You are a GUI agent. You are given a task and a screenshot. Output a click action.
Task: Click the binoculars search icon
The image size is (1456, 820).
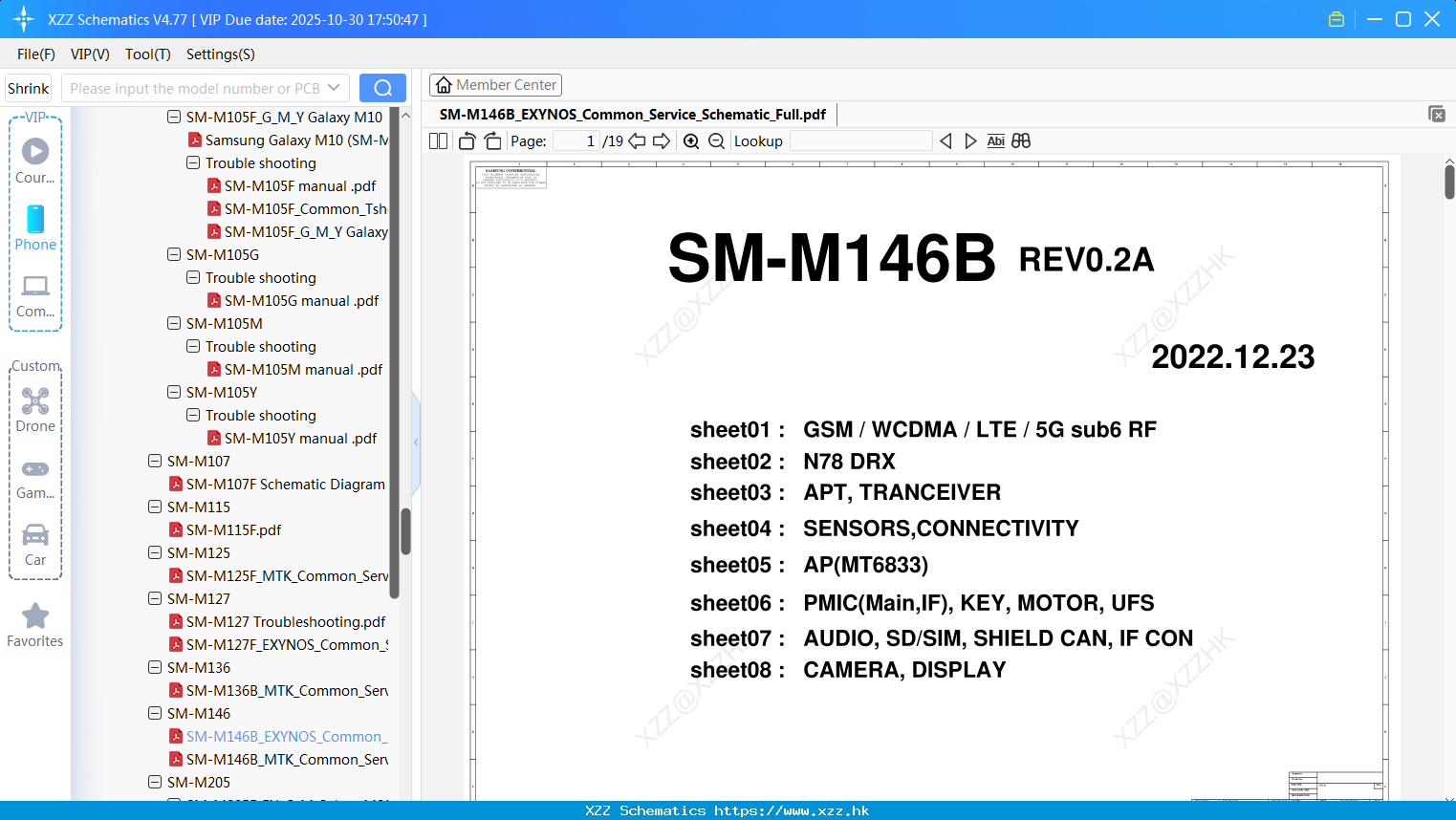point(1021,141)
